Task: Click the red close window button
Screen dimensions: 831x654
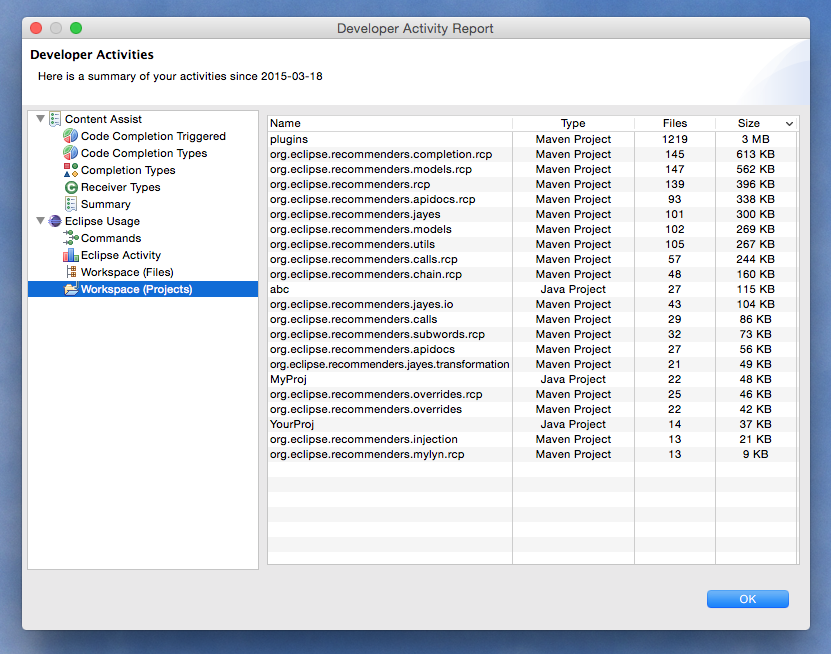Action: pos(36,28)
